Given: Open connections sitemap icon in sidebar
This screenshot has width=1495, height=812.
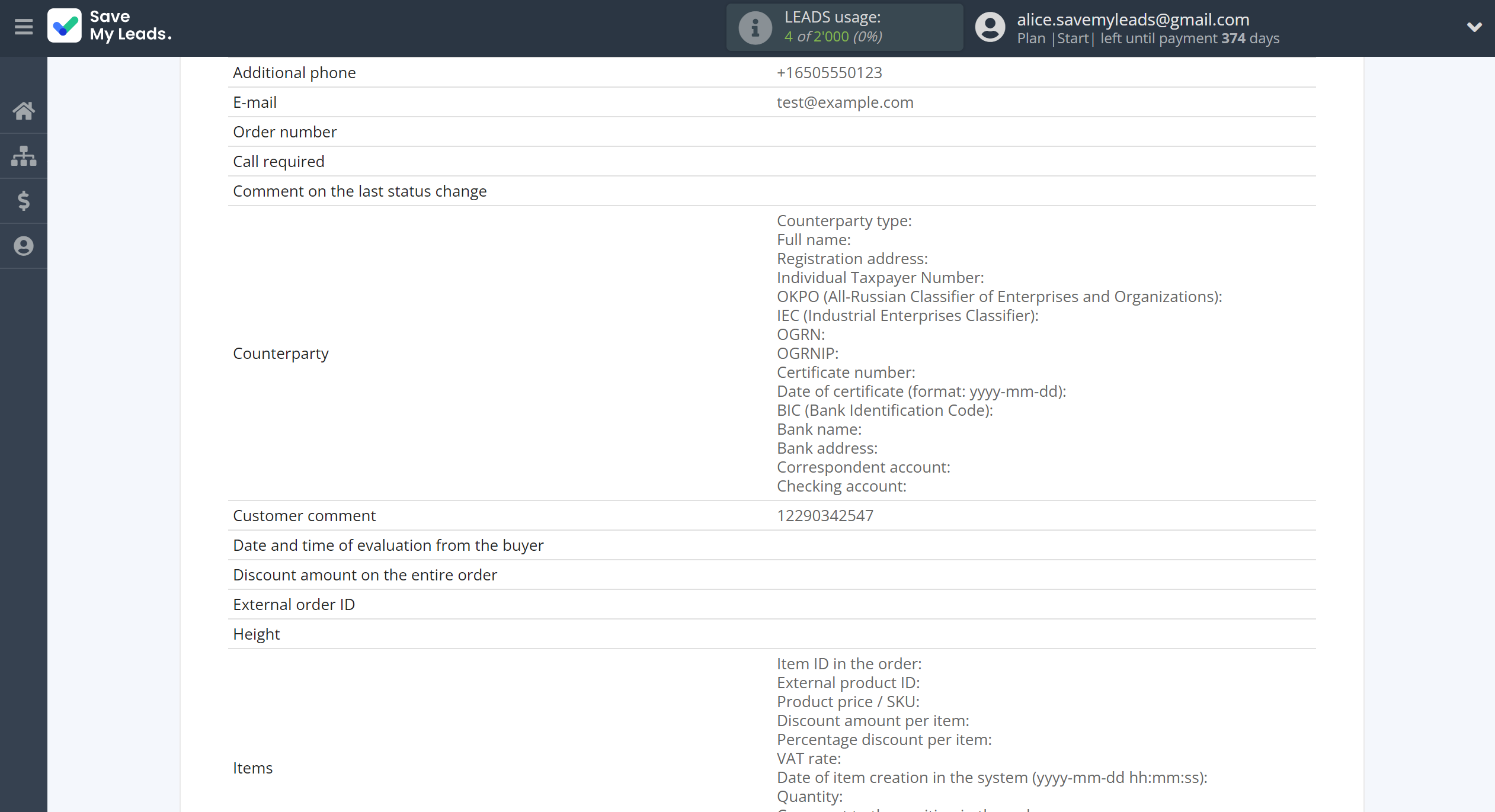Looking at the screenshot, I should pos(24,156).
